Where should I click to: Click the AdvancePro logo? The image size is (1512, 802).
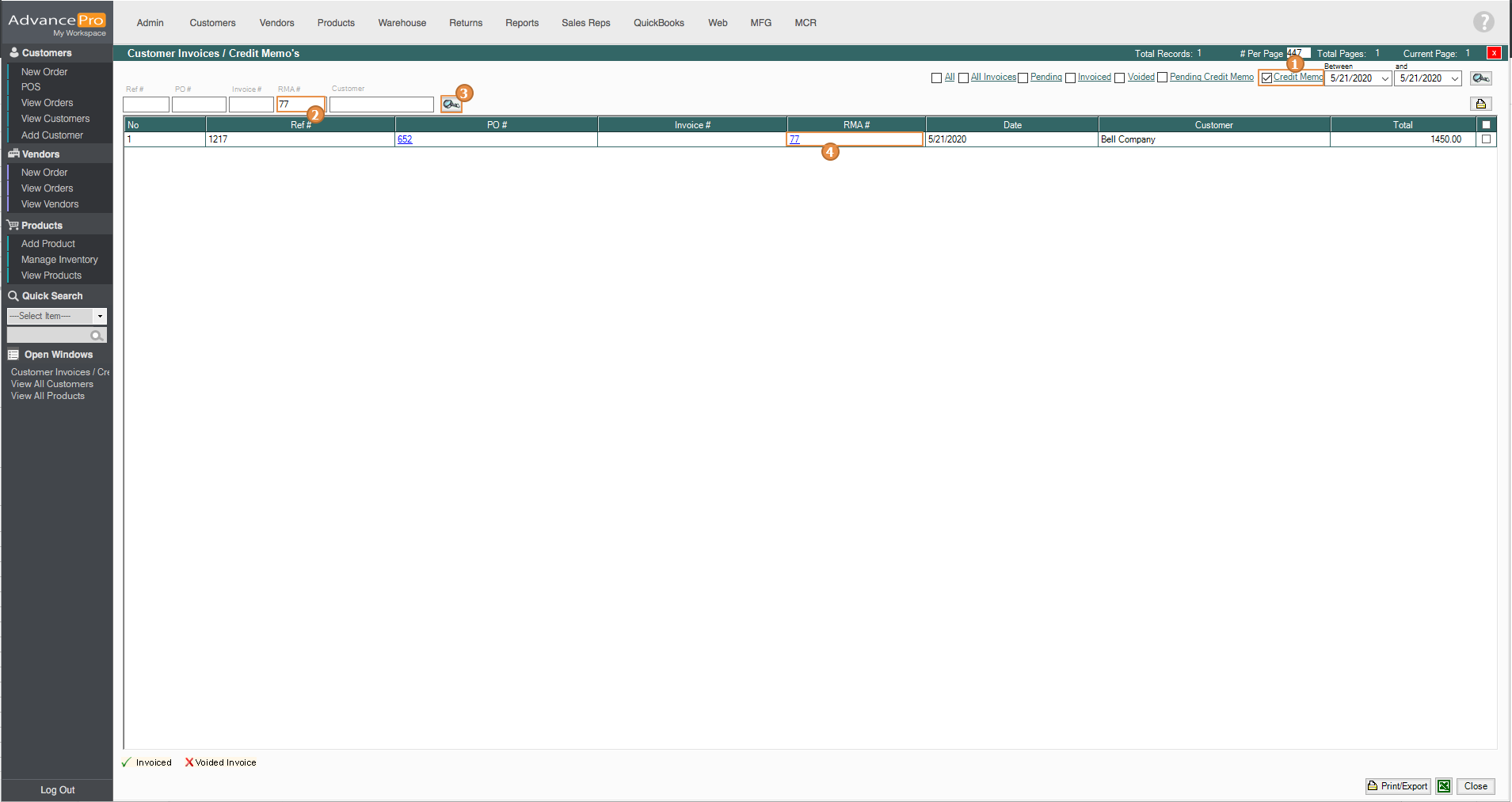pos(56,22)
